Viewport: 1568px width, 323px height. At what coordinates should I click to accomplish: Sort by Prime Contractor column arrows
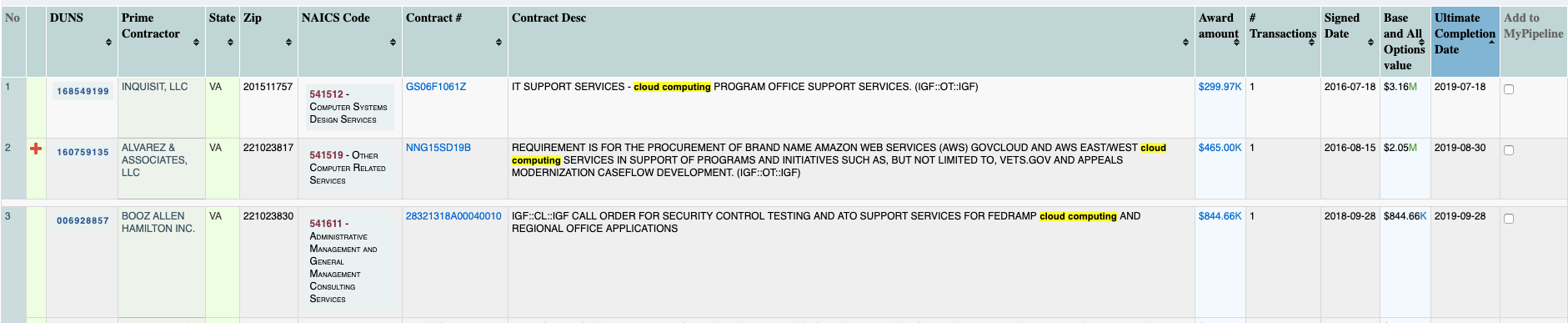[196, 42]
